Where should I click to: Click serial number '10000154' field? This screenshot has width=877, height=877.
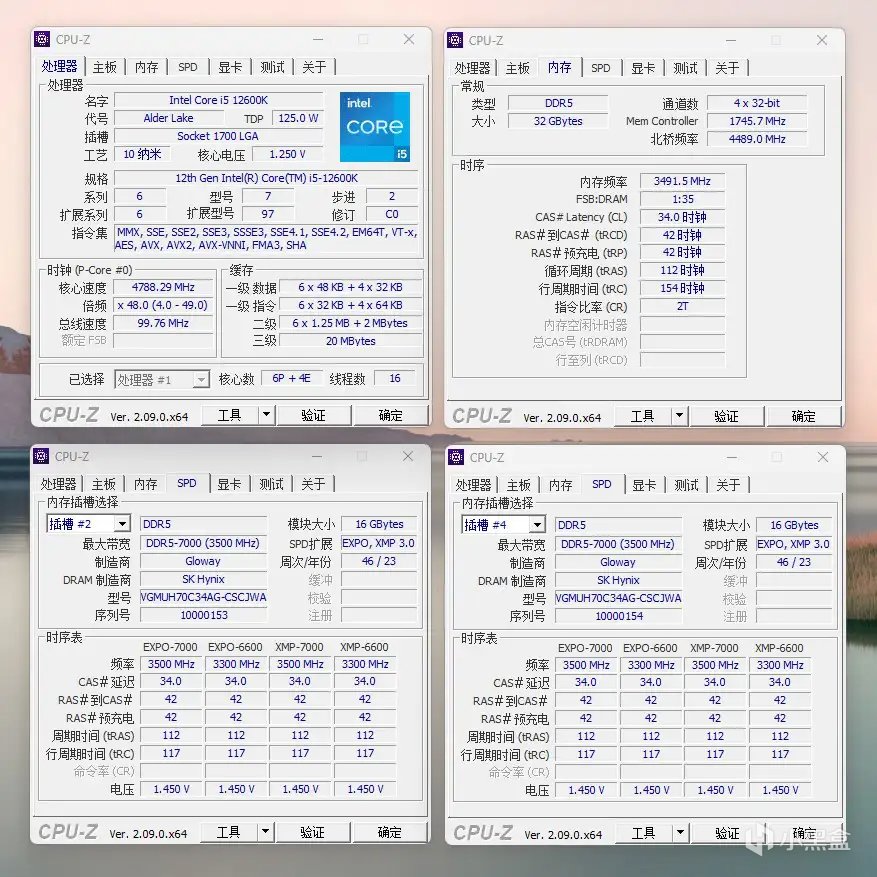[x=619, y=616]
